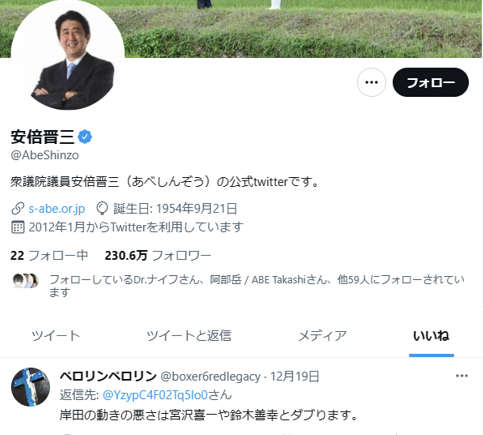Image resolution: width=483 pixels, height=435 pixels.
Task: Select the いいね tab
Action: point(431,335)
